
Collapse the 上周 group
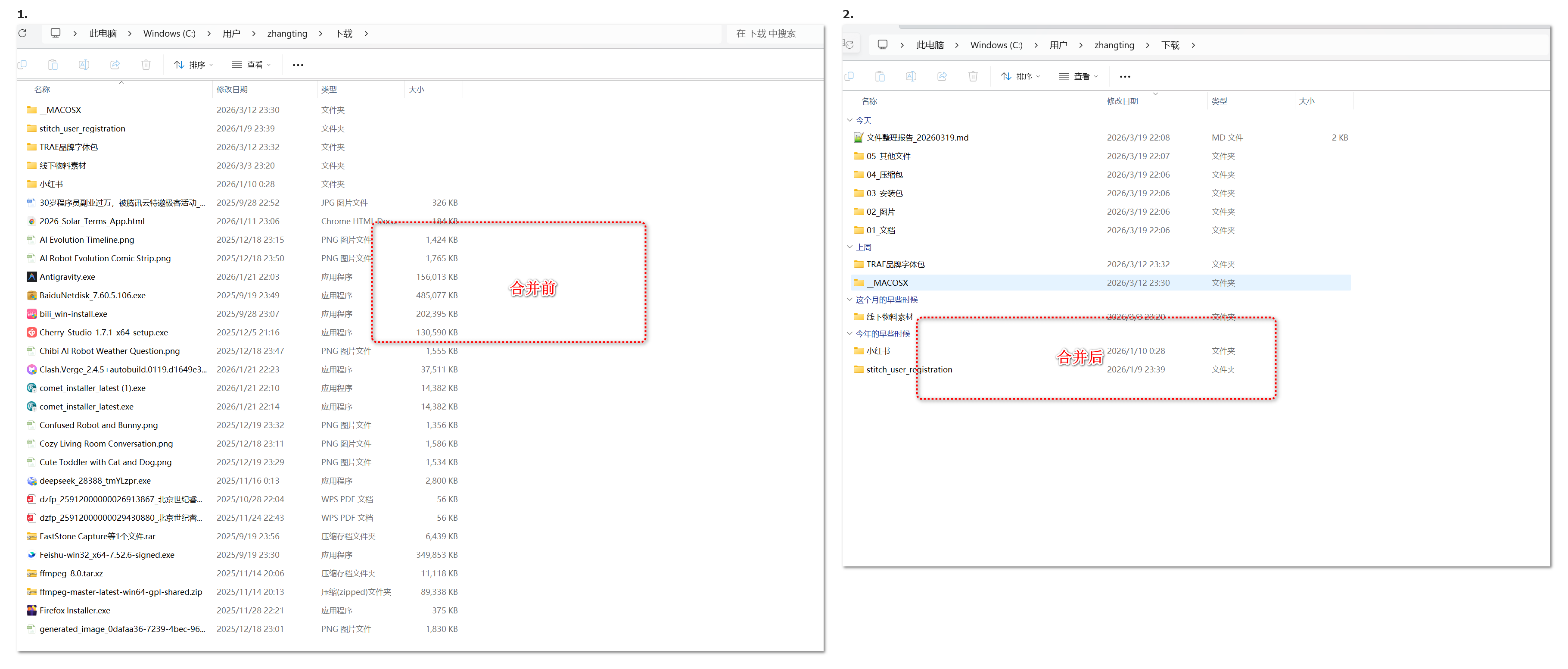coord(850,247)
